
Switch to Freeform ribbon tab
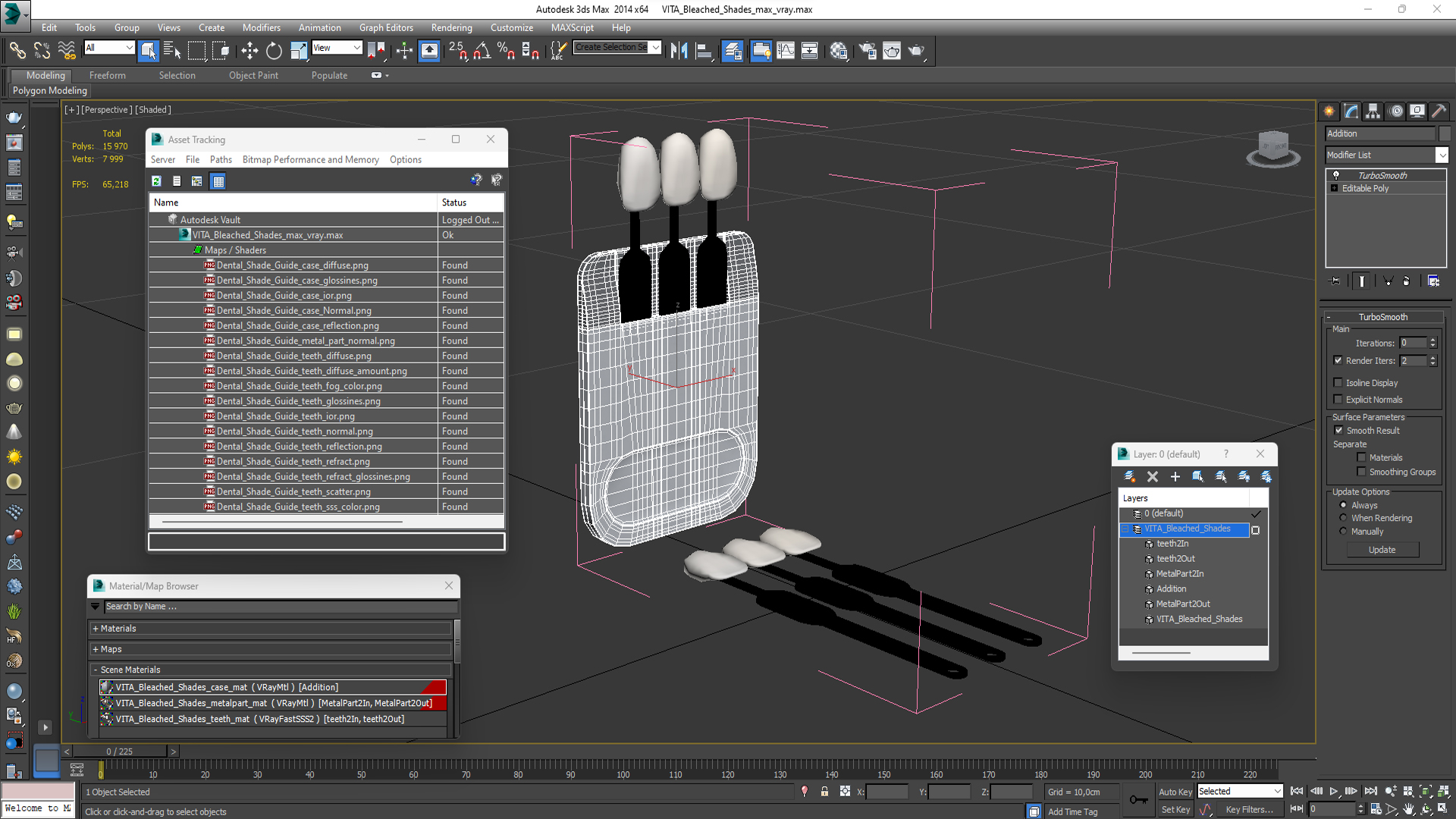[x=108, y=75]
